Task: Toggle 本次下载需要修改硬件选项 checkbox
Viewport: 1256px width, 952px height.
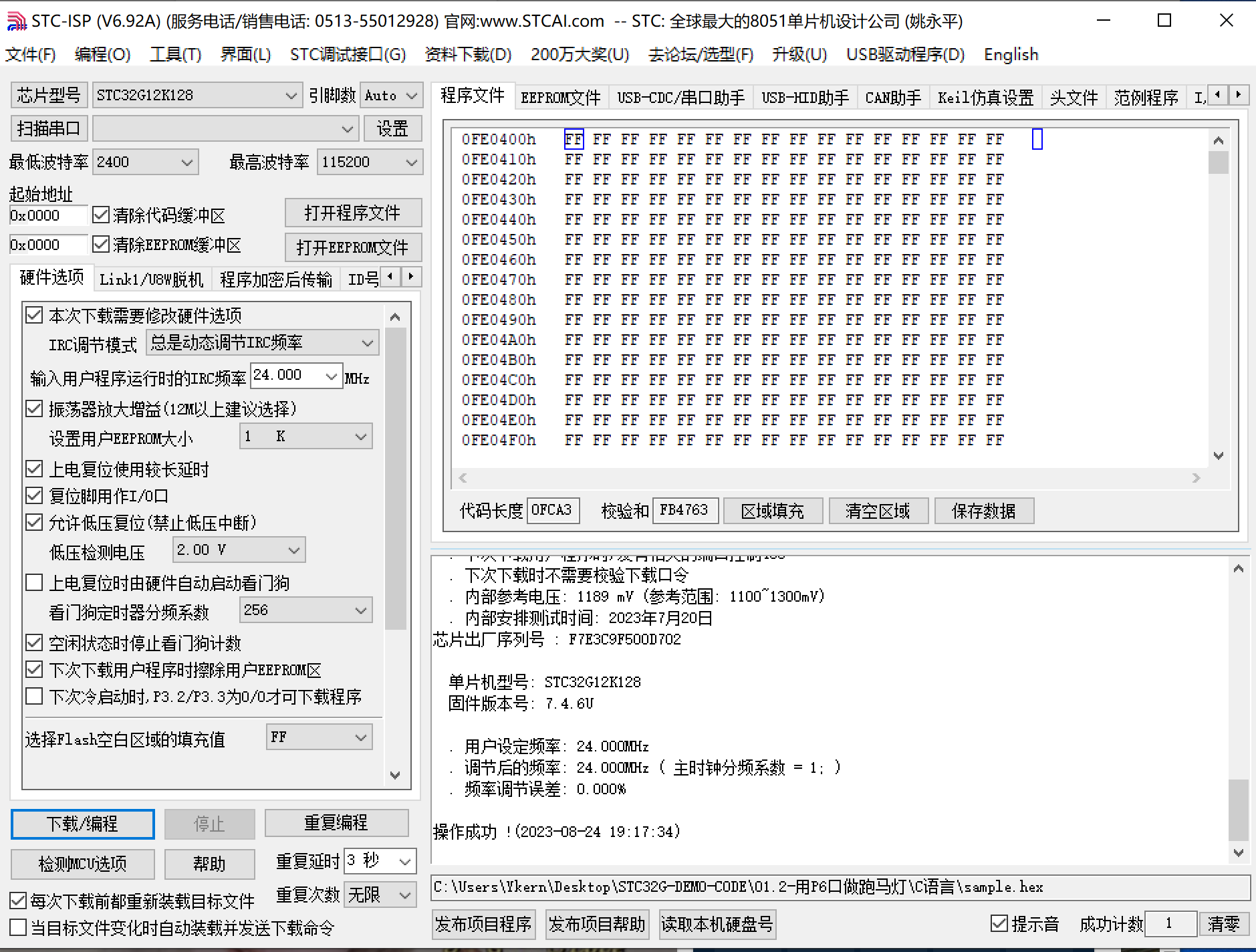Action: pos(34,315)
